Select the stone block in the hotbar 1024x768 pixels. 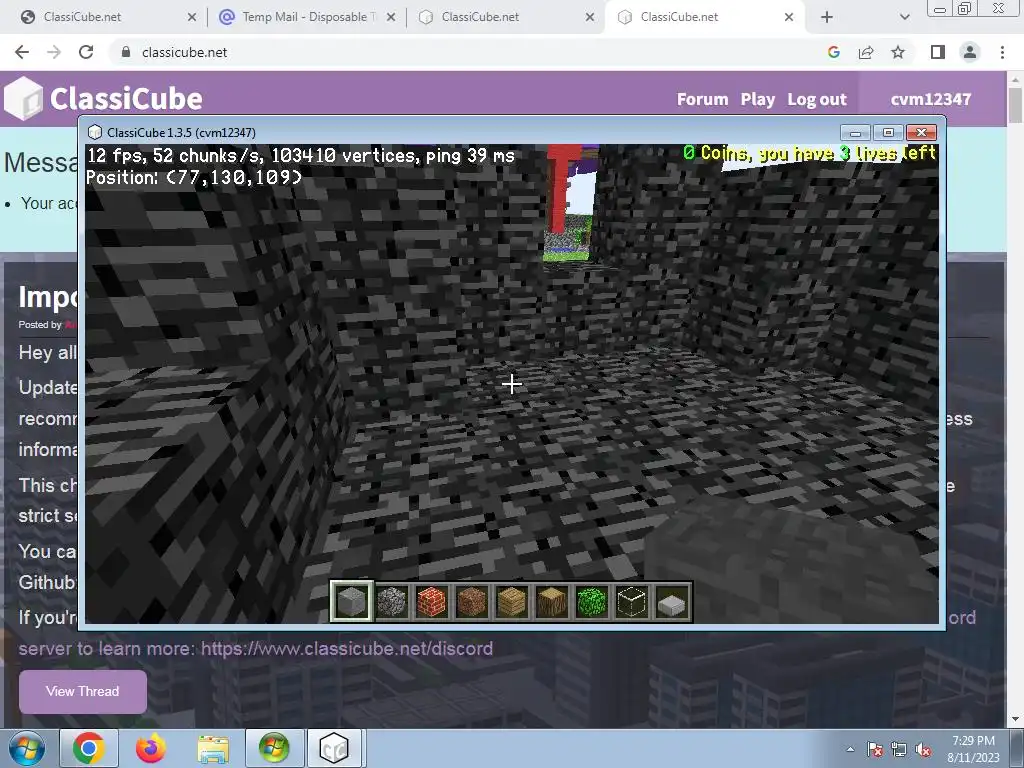click(351, 601)
